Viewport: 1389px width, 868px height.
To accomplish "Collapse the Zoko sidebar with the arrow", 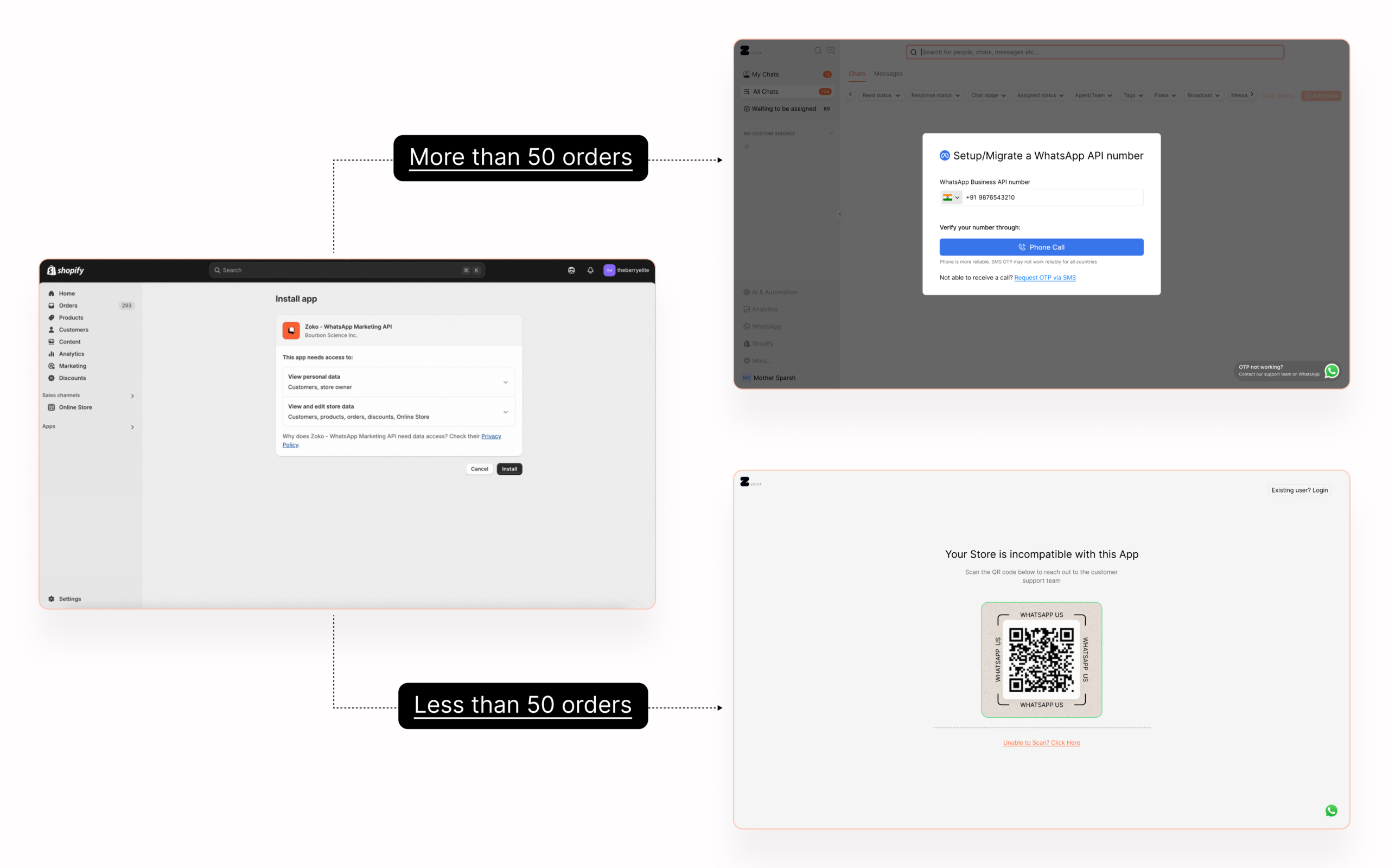I will 840,214.
